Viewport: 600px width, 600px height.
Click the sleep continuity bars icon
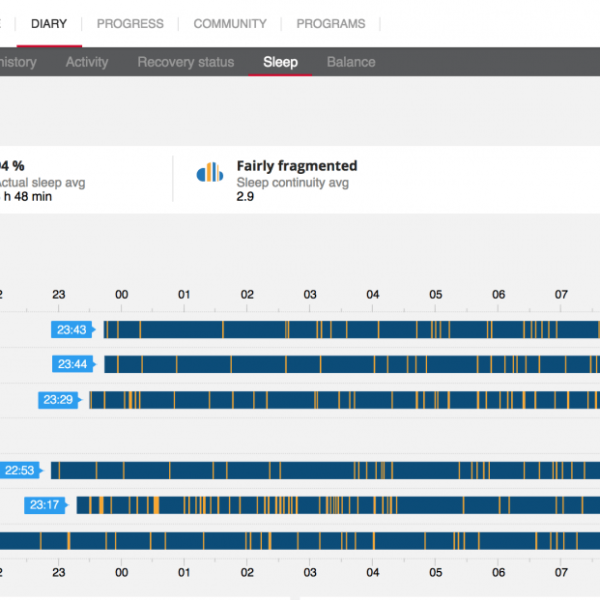pyautogui.click(x=210, y=172)
